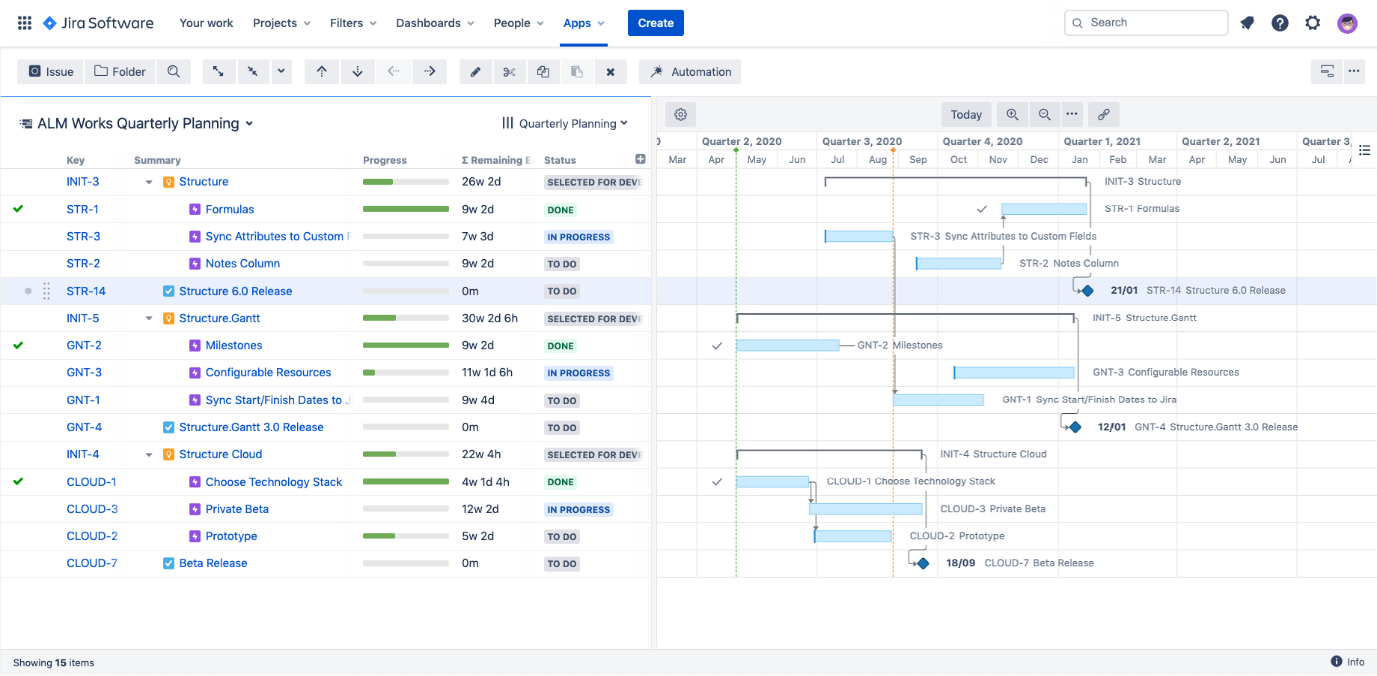Click the Status column header

tap(560, 160)
